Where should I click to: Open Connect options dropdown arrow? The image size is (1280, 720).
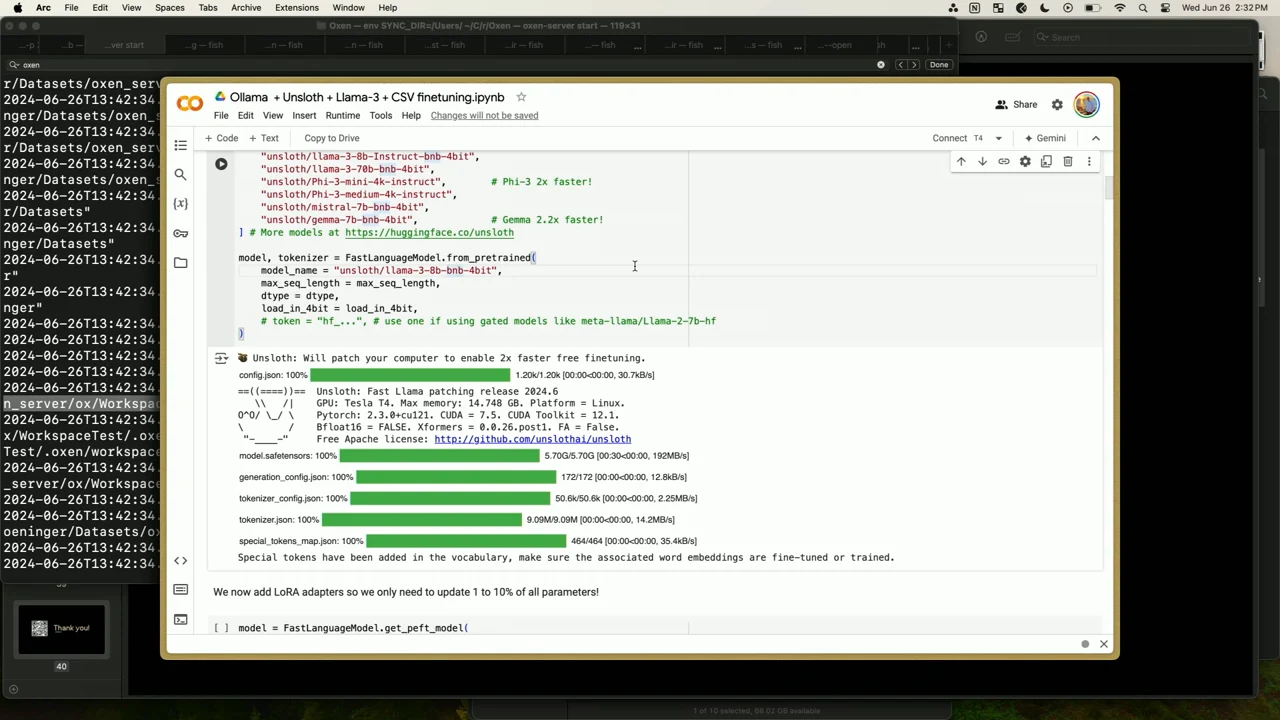pos(998,138)
